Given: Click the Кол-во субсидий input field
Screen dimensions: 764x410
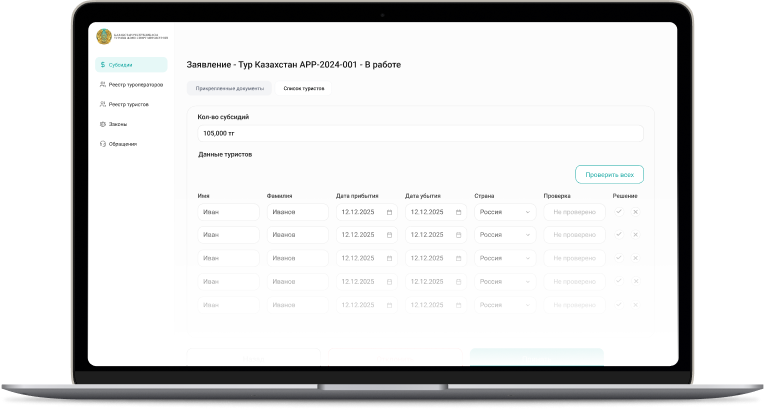Looking at the screenshot, I should pos(420,132).
